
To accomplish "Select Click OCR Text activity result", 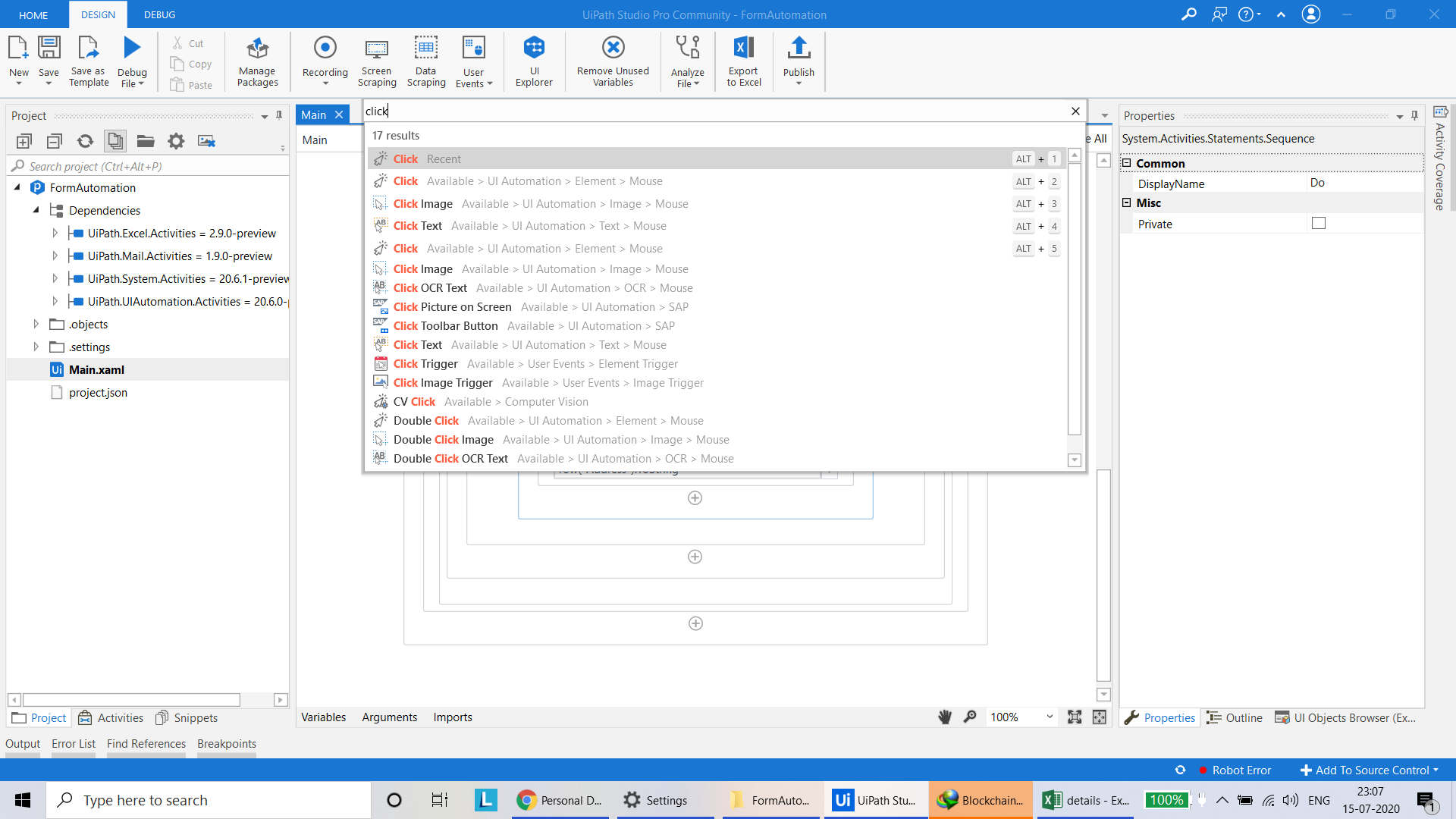I will tap(717, 288).
